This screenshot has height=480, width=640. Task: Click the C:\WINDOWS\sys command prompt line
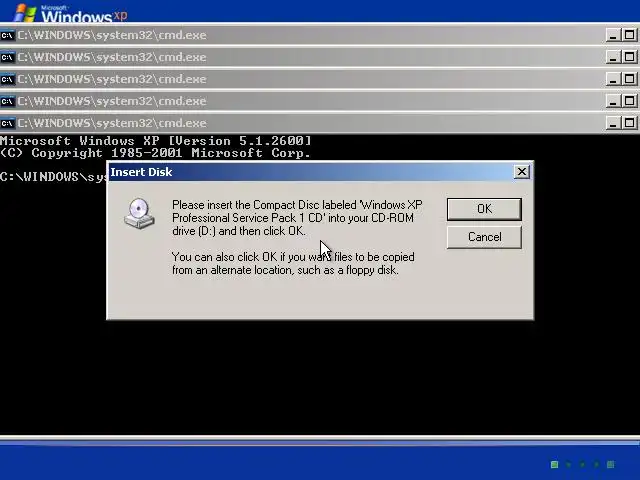click(53, 177)
